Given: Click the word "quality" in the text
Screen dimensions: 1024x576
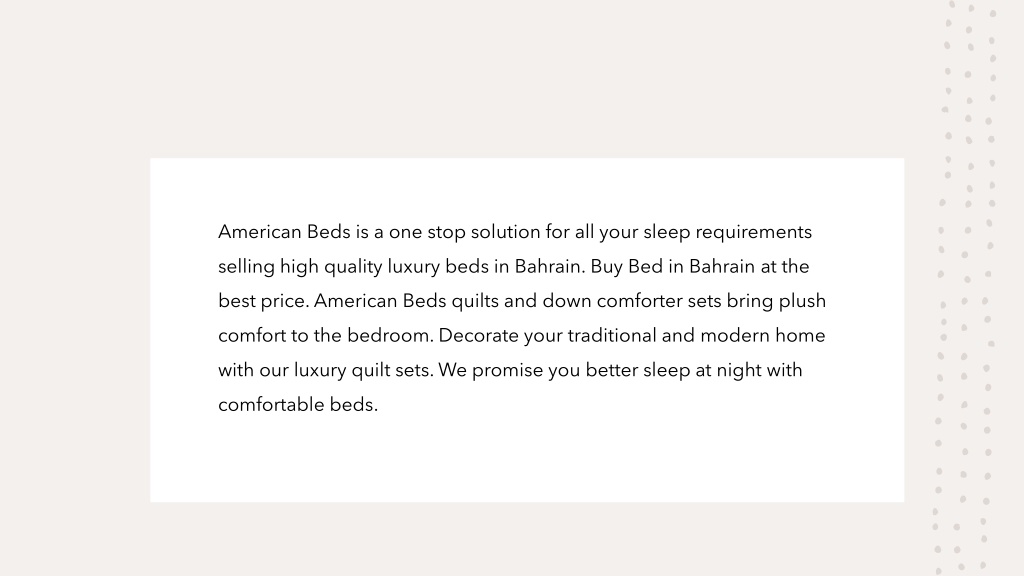Looking at the screenshot, I should (353, 267).
